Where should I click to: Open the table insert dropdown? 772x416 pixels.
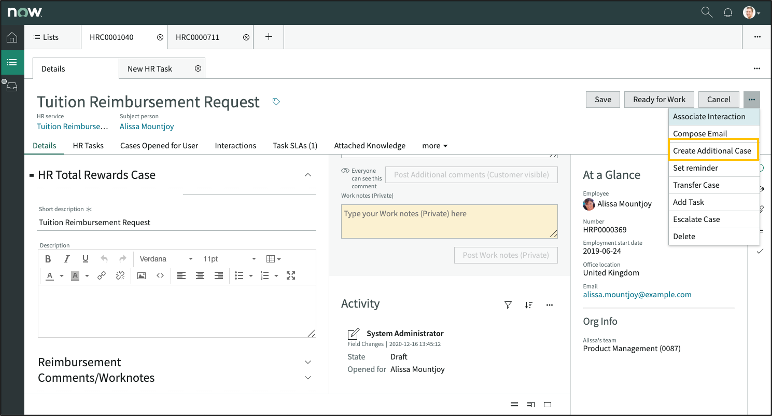pyautogui.click(x=273, y=259)
